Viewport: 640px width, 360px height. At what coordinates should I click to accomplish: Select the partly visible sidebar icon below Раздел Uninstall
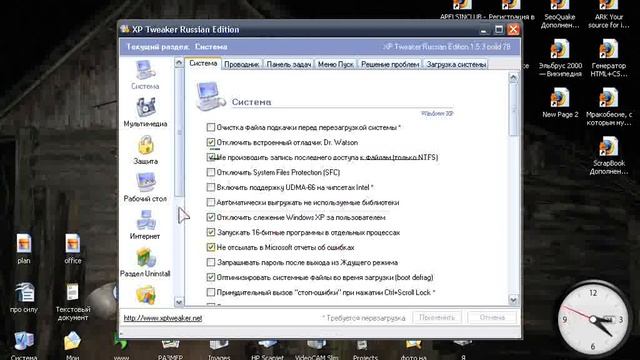(x=146, y=295)
